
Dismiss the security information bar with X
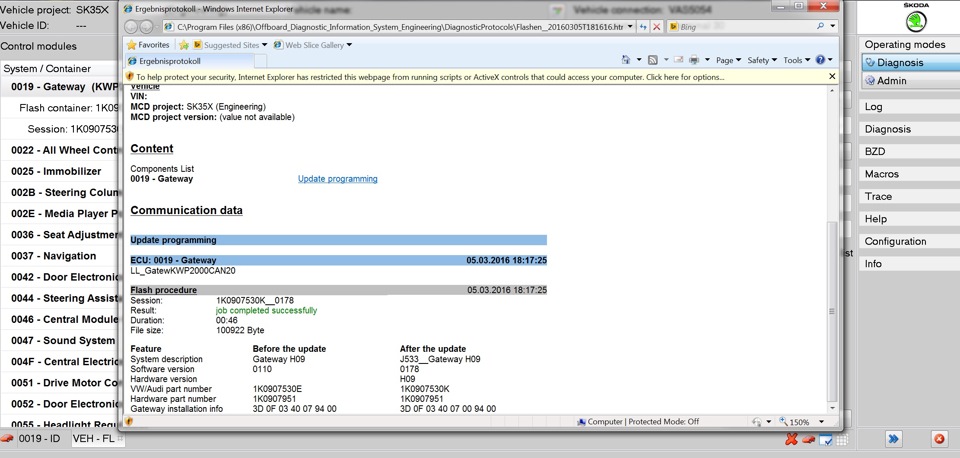pyautogui.click(x=832, y=77)
